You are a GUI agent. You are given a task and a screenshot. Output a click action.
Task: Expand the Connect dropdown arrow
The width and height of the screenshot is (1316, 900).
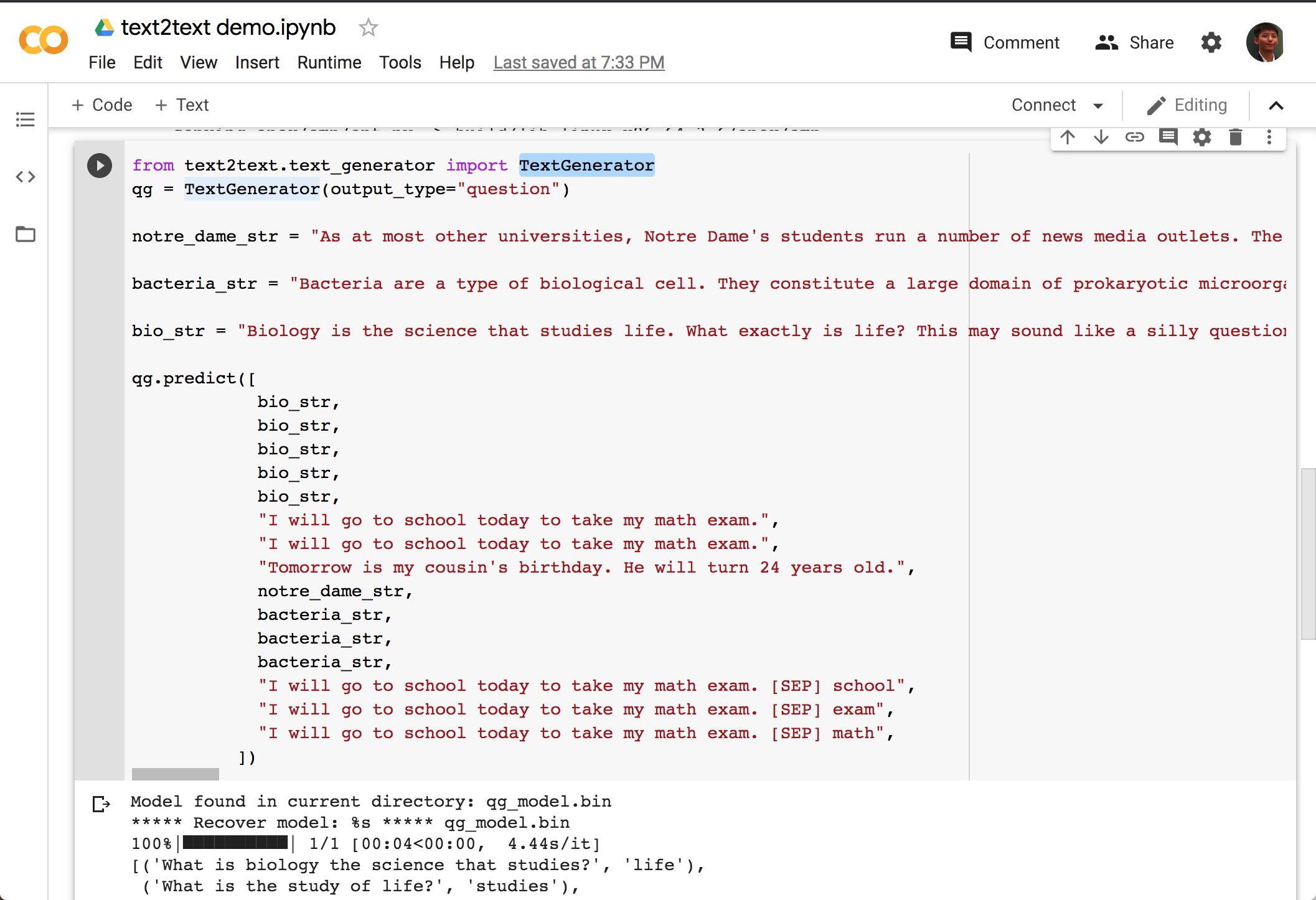(1098, 105)
